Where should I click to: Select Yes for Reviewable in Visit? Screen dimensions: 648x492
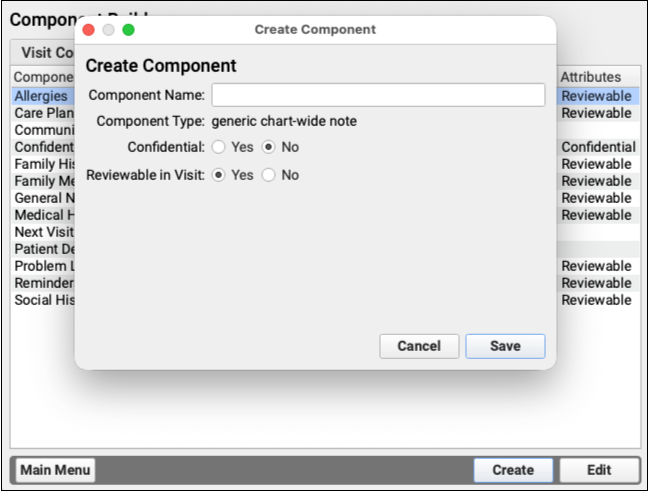[219, 175]
